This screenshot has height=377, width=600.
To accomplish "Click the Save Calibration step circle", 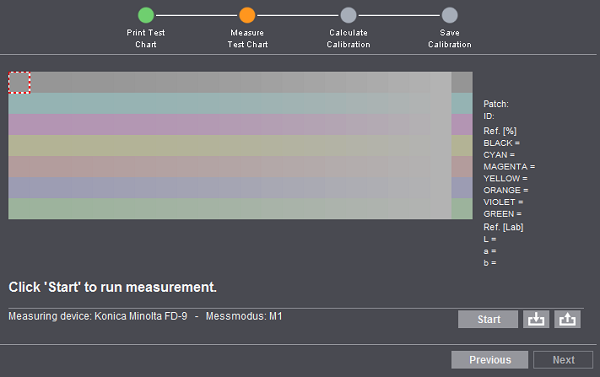I will (450, 15).
